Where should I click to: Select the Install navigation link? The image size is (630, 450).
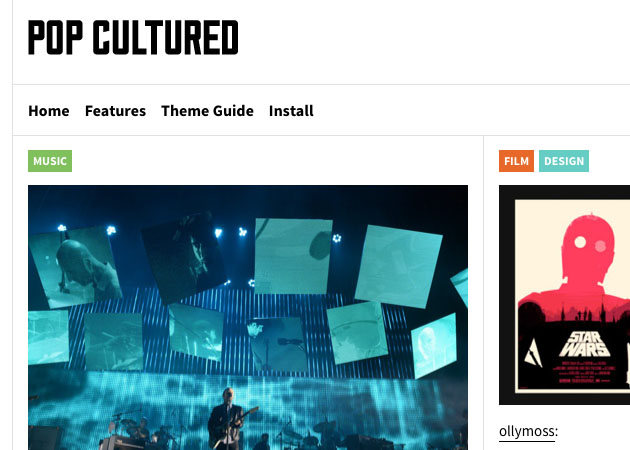(x=291, y=111)
